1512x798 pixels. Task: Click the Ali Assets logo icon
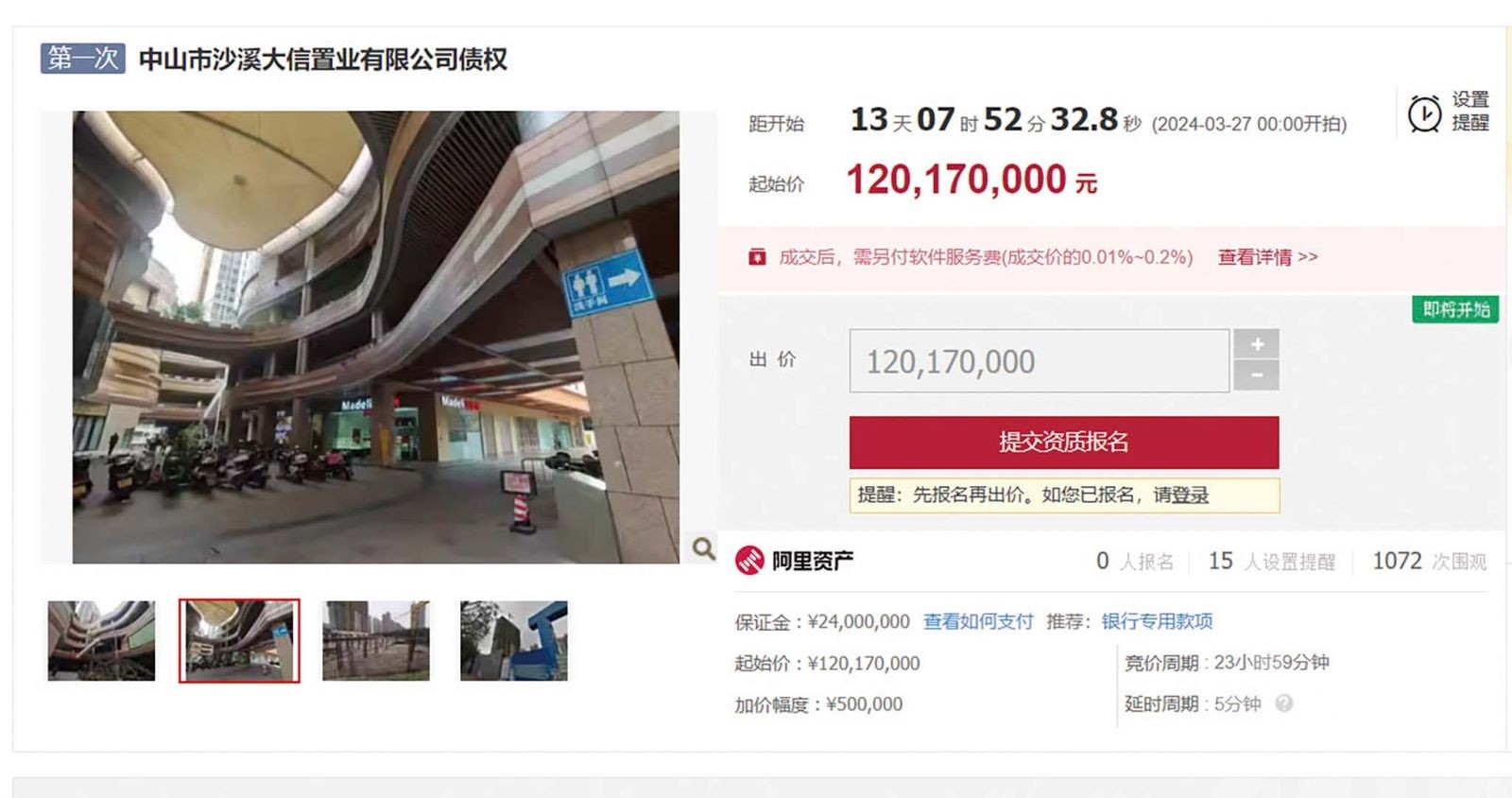point(749,561)
